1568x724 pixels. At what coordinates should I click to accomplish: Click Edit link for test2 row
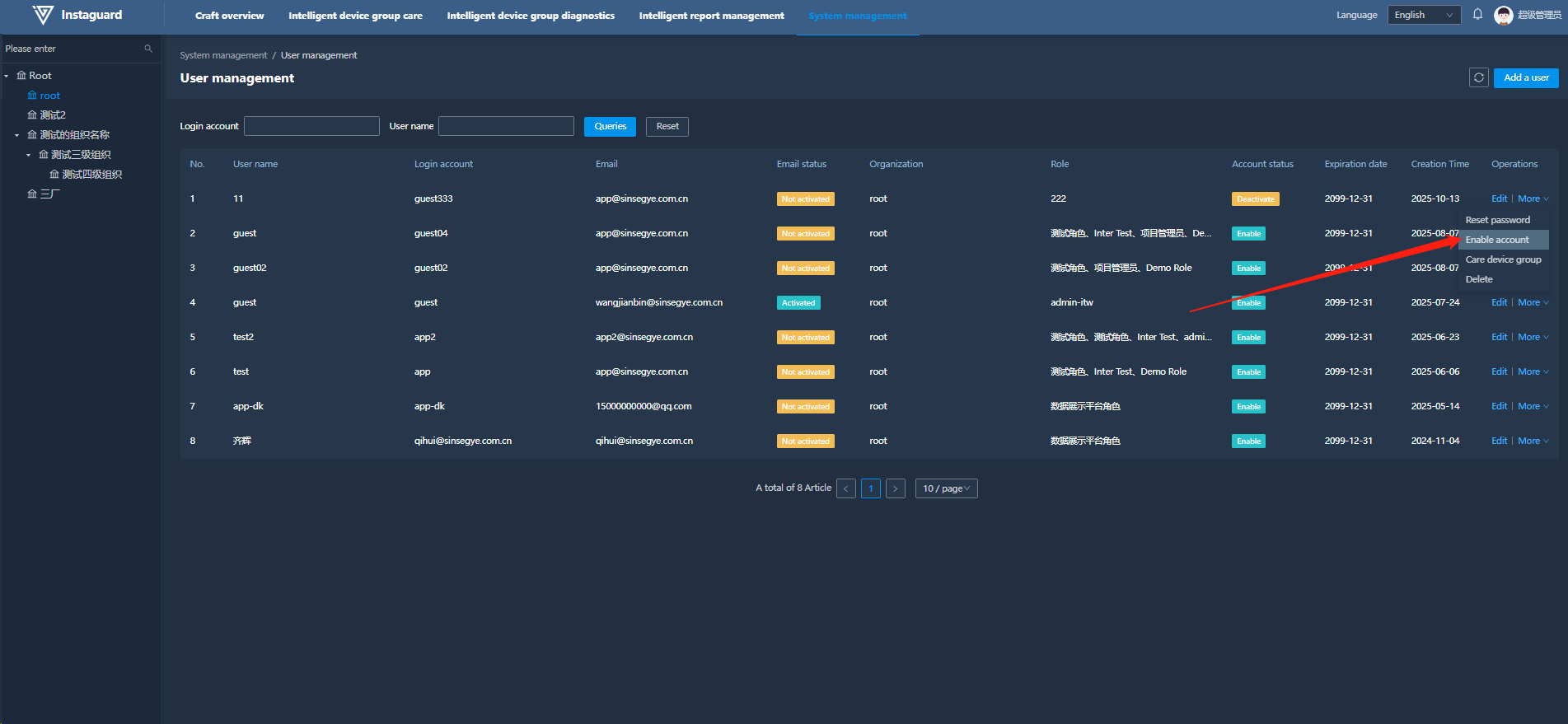tap(1499, 337)
